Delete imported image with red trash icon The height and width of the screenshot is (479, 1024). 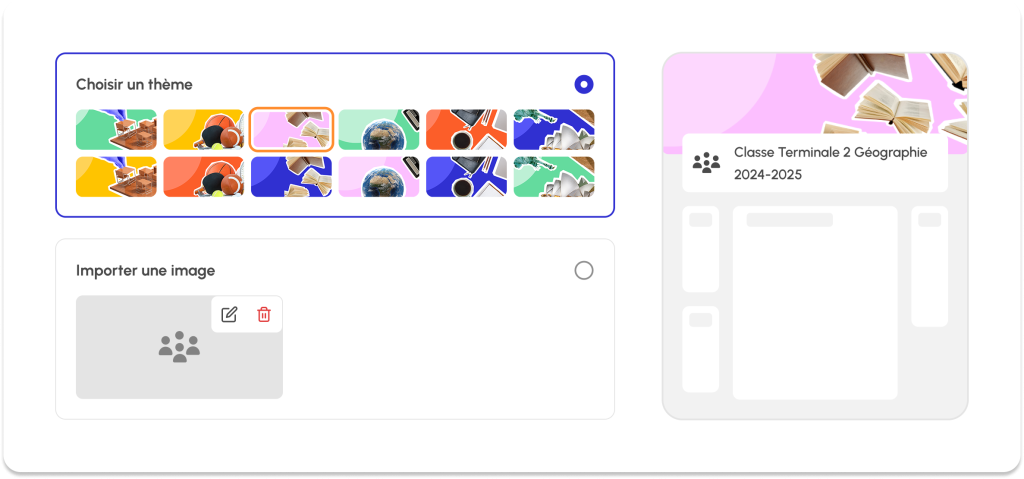264,314
